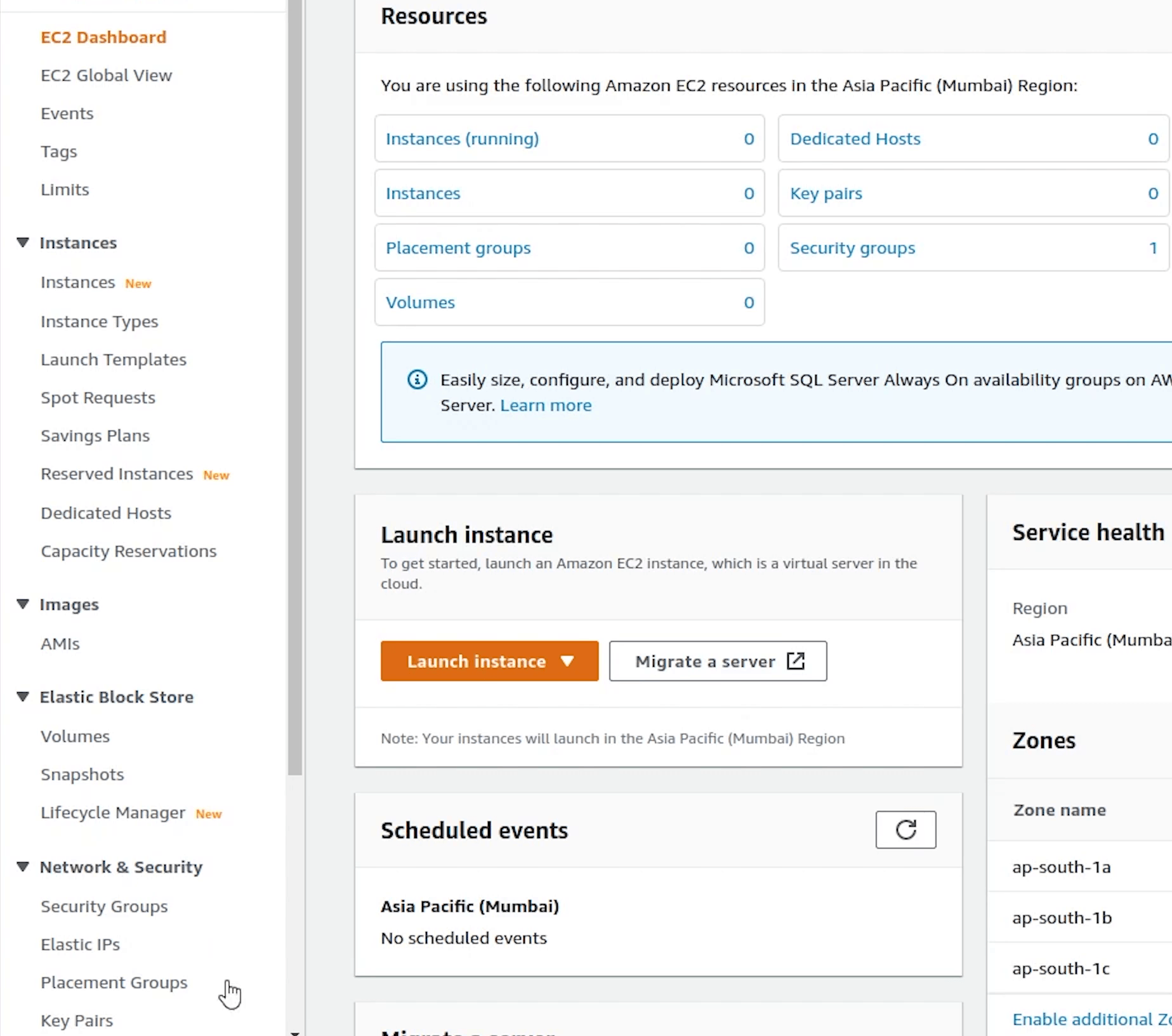Click the info icon in the SQL Server banner
The width and height of the screenshot is (1172, 1036).
[x=417, y=380]
